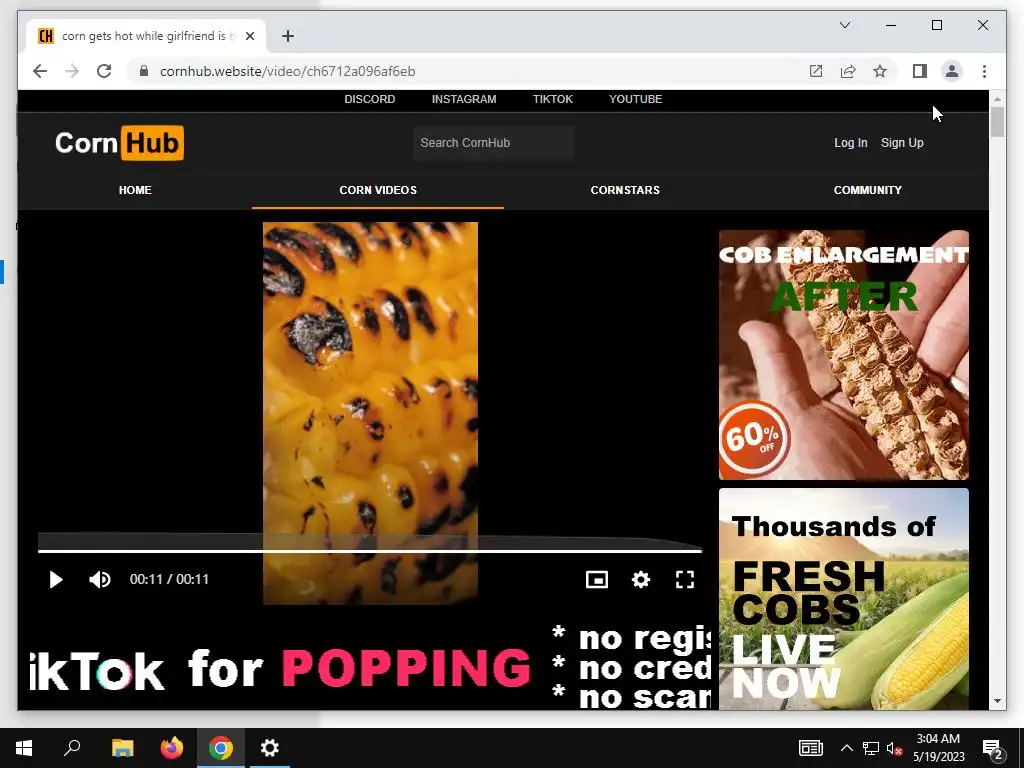Focus the Search CornHub field
This screenshot has height=768, width=1024.
pos(494,142)
